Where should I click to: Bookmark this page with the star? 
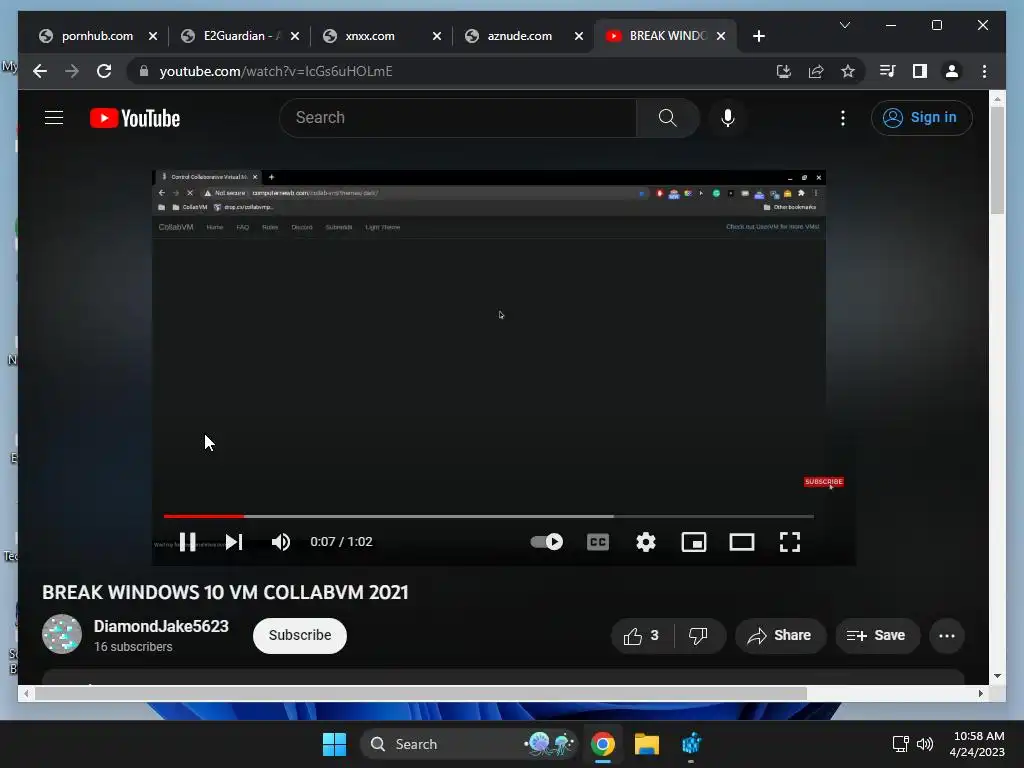tap(848, 71)
